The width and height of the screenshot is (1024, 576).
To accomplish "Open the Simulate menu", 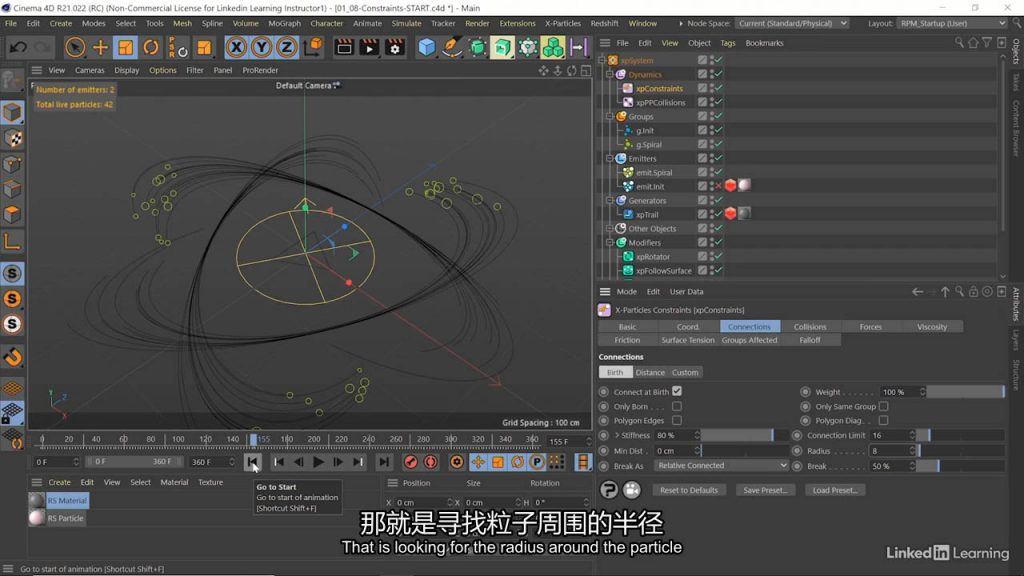I will (406, 24).
